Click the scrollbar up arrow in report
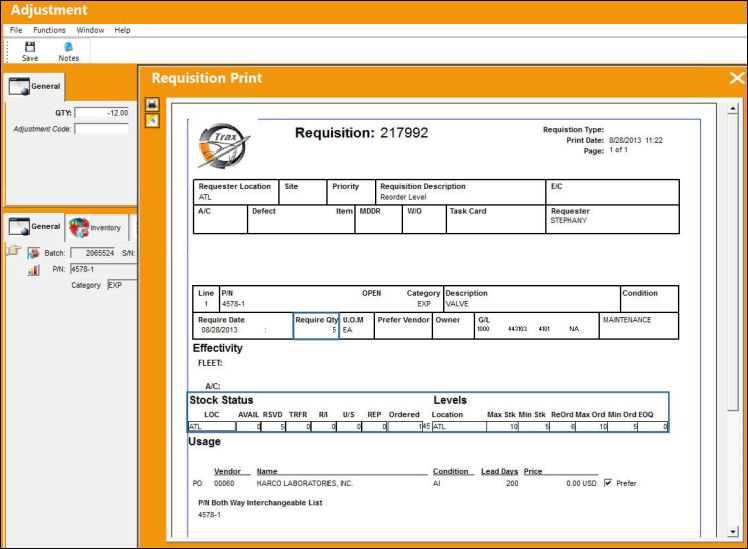The image size is (748, 549). pyautogui.click(x=733, y=109)
